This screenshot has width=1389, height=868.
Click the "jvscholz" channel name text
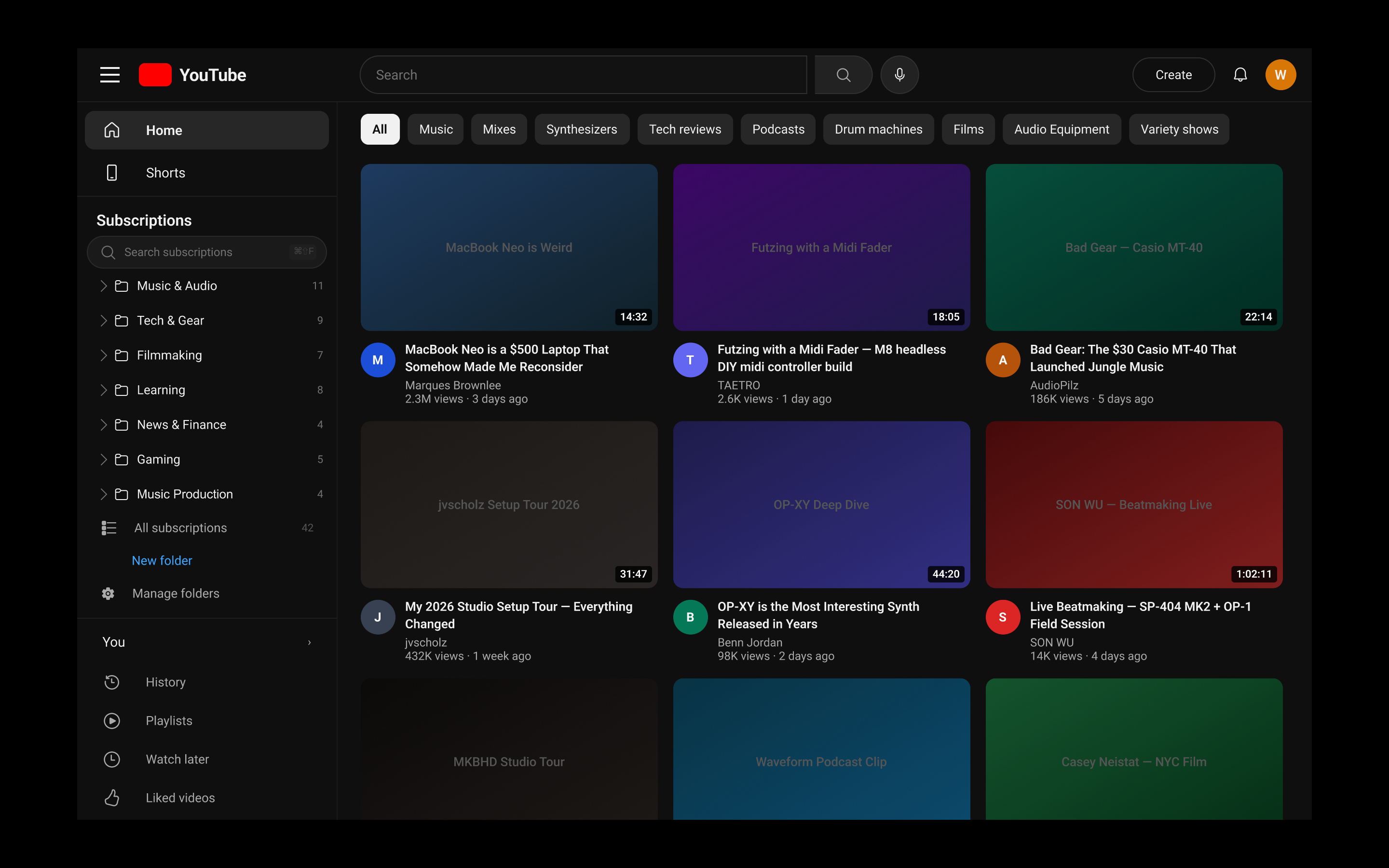click(426, 642)
